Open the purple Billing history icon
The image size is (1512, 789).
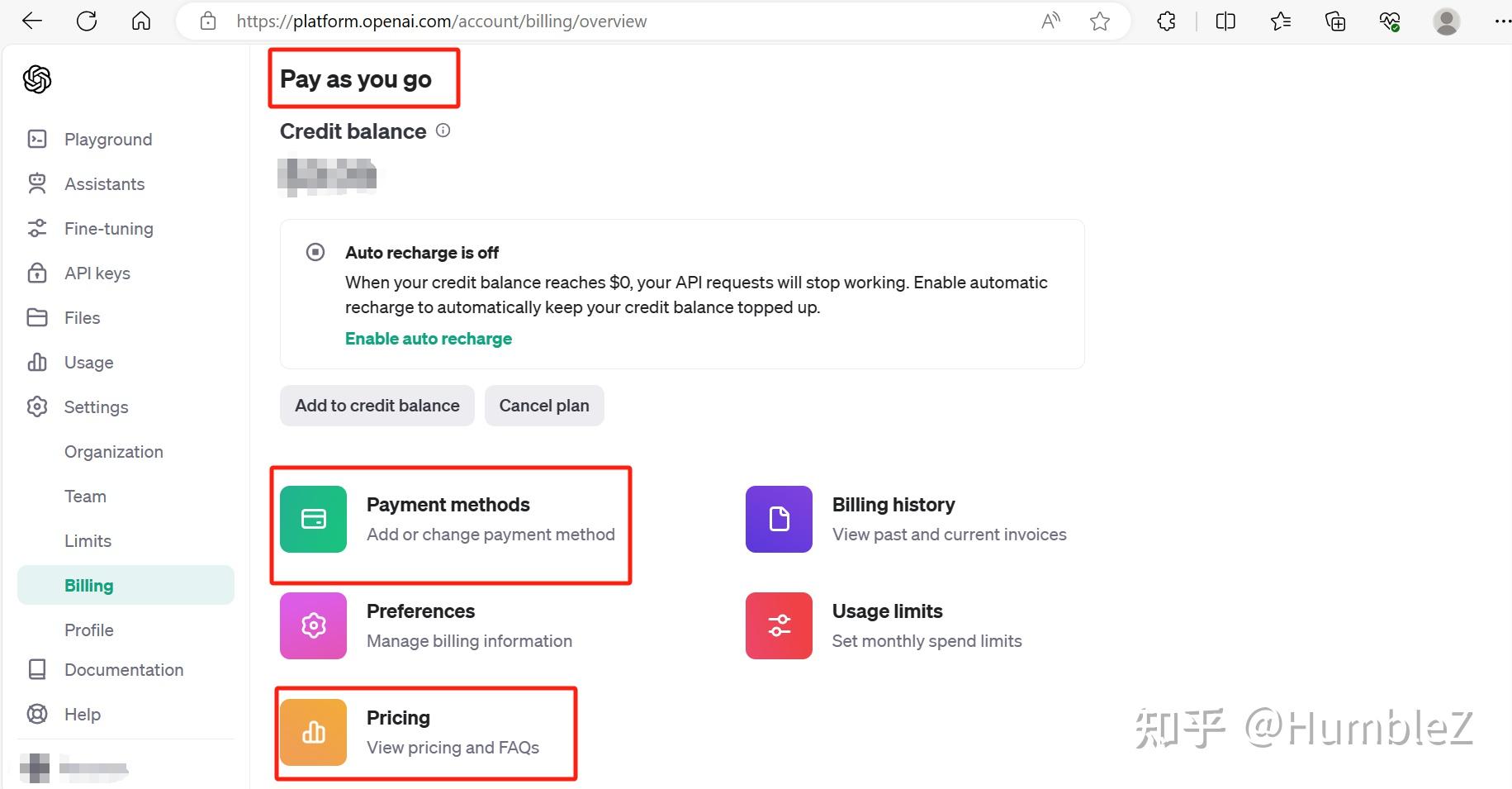coord(779,519)
